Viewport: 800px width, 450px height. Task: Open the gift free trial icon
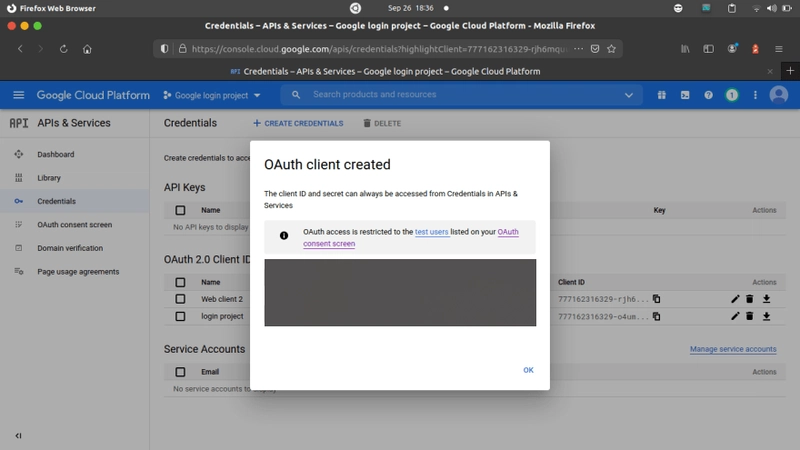pos(662,95)
